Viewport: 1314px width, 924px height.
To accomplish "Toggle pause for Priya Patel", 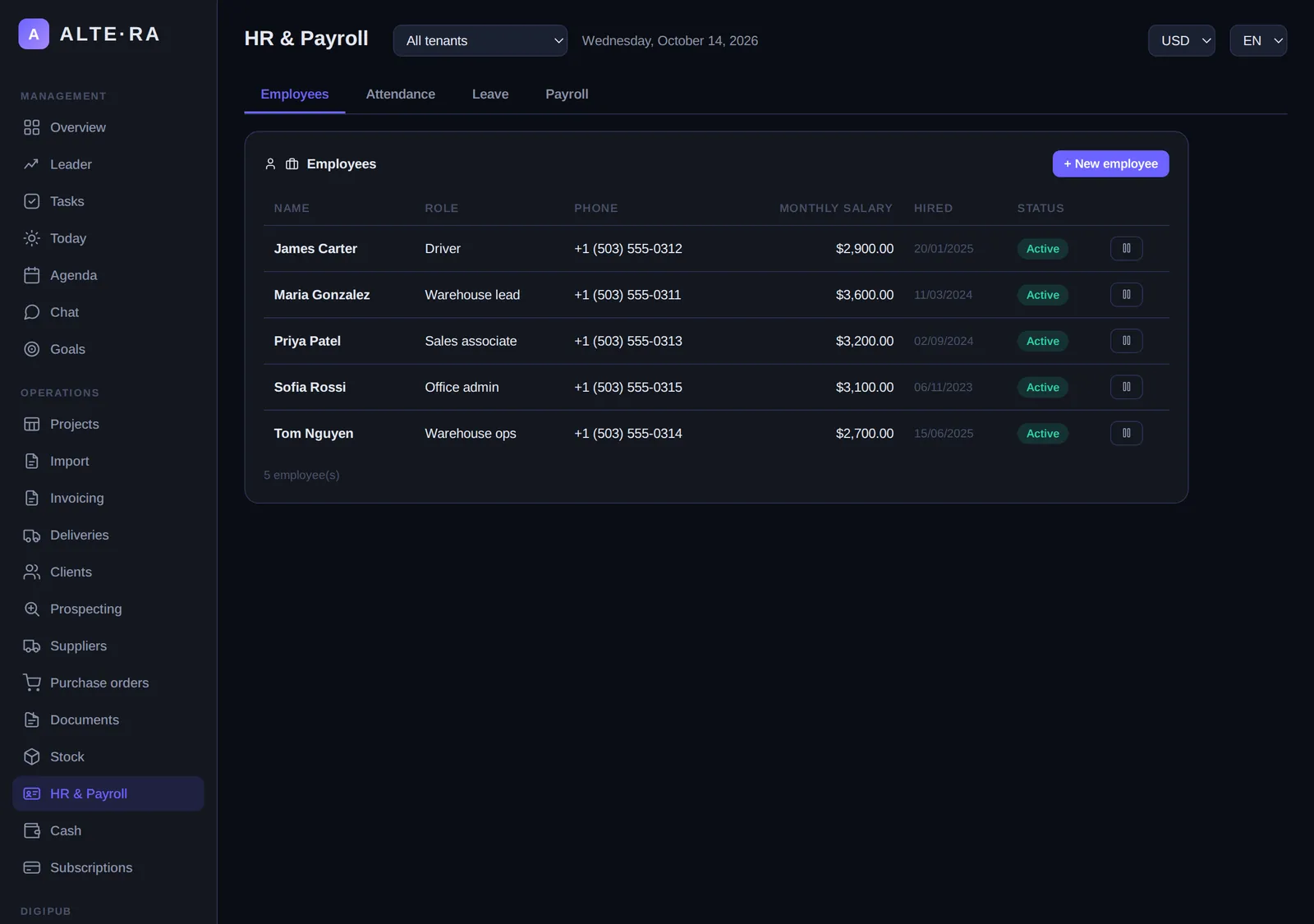I will (1126, 341).
